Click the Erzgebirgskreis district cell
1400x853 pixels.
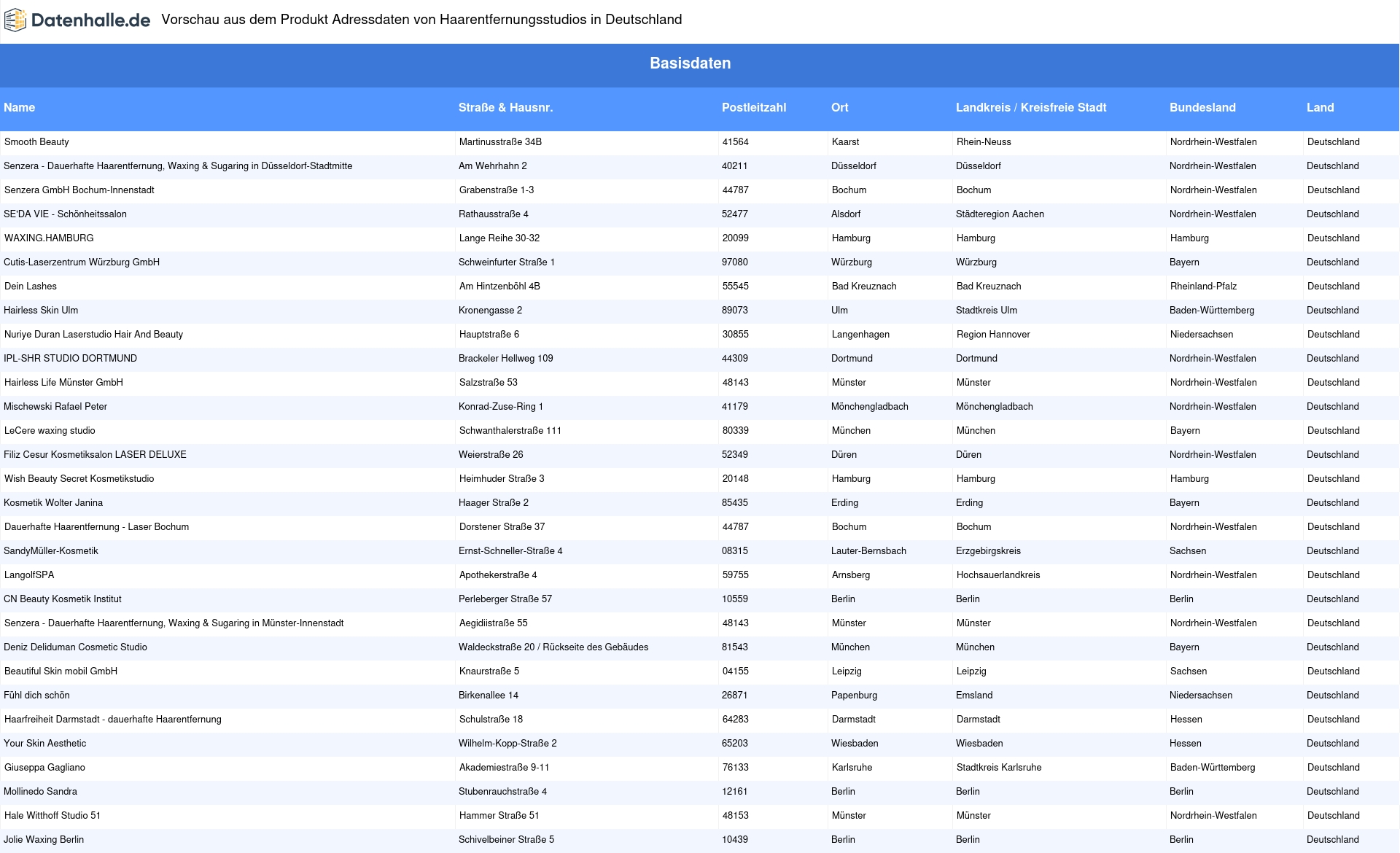pyautogui.click(x=988, y=551)
